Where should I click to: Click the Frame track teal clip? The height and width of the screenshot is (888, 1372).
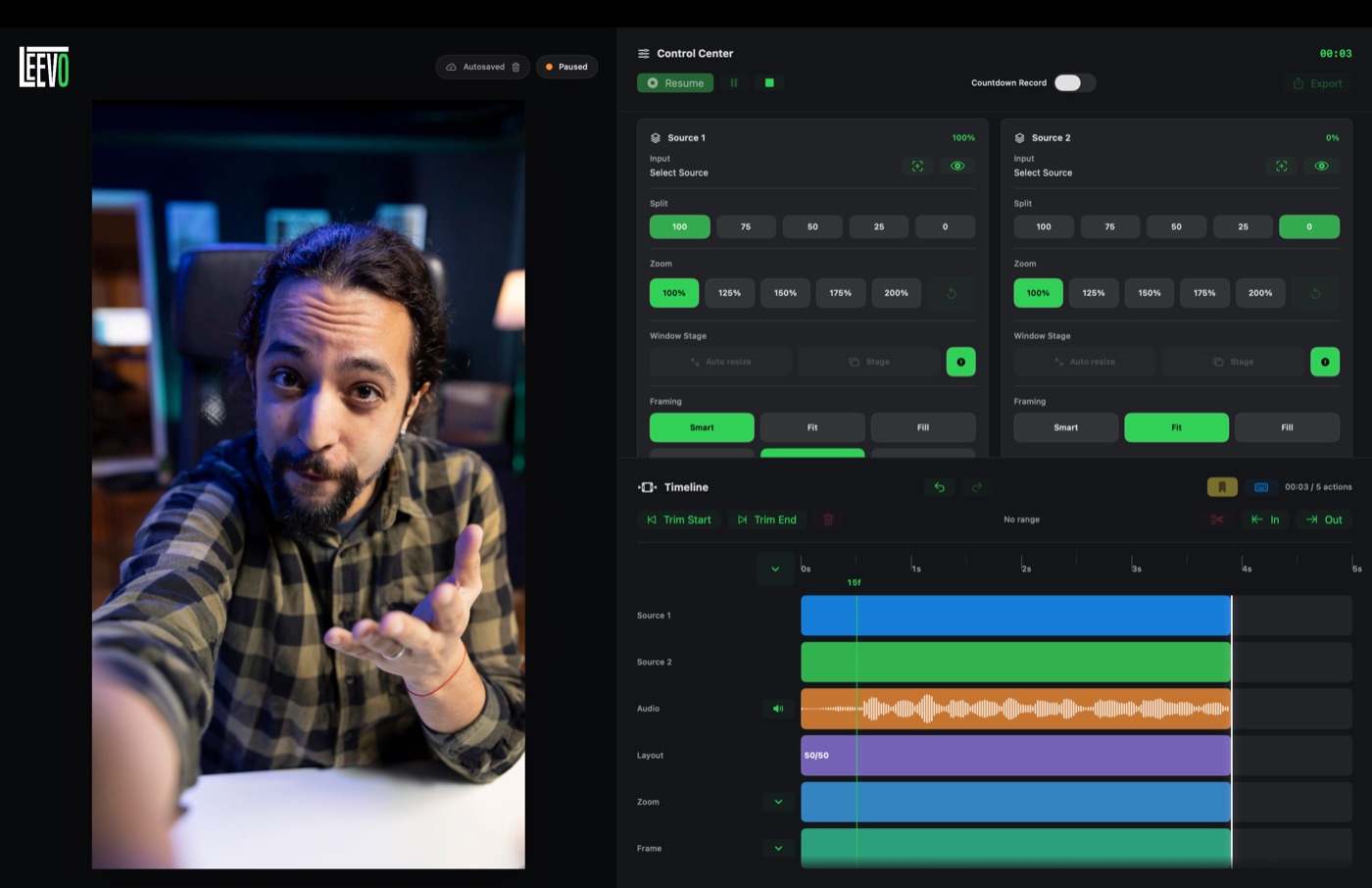coord(1015,848)
